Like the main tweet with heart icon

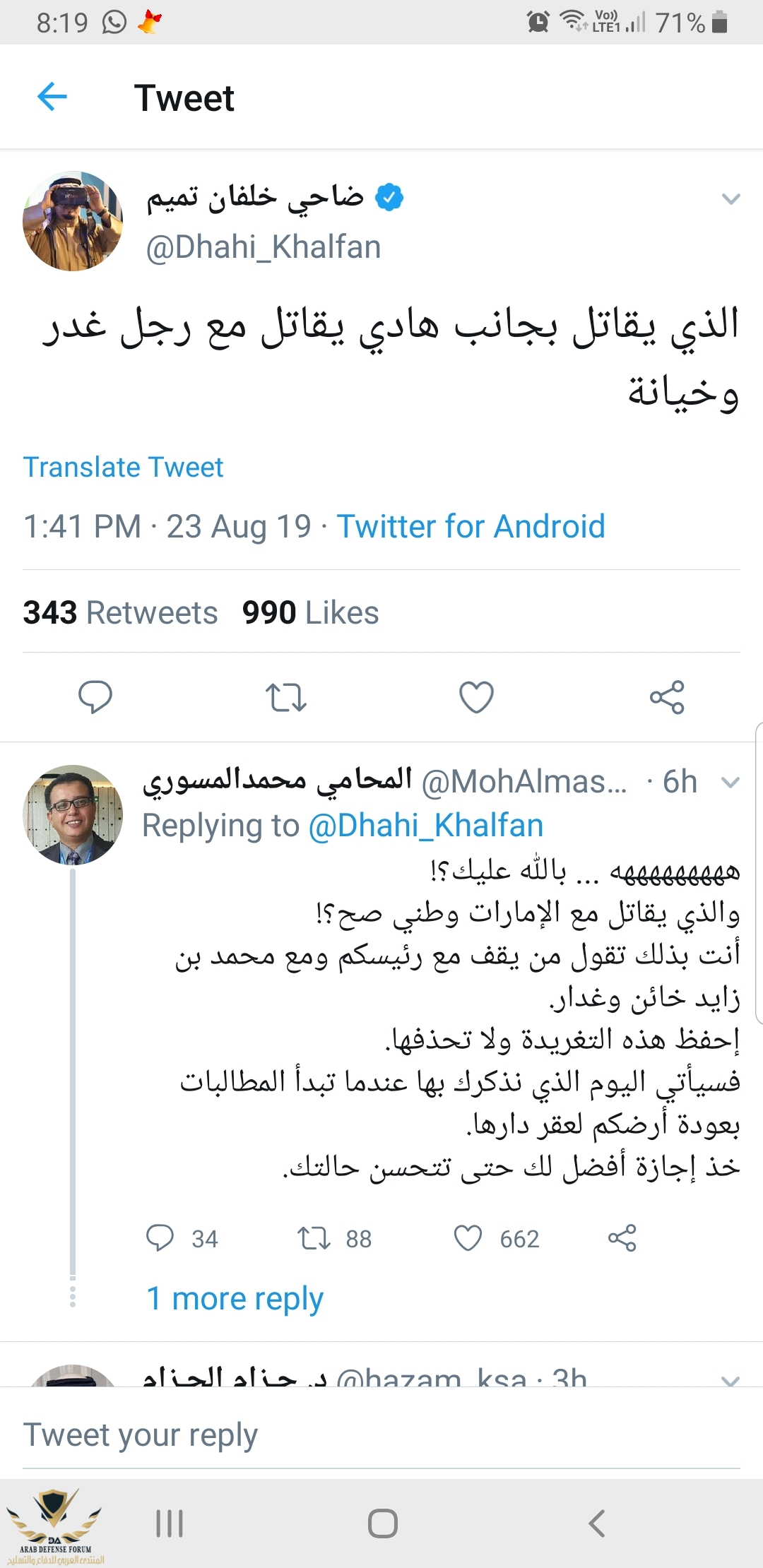476,697
